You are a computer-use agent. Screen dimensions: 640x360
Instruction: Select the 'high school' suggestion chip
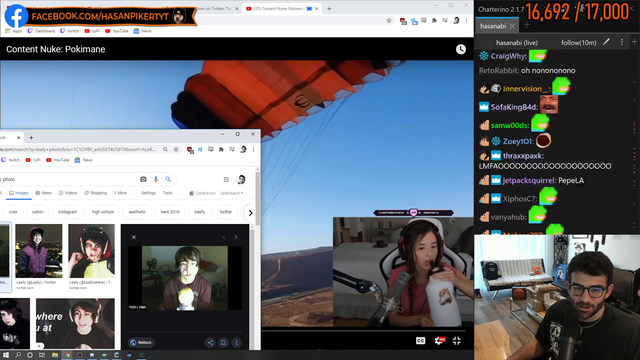[103, 212]
